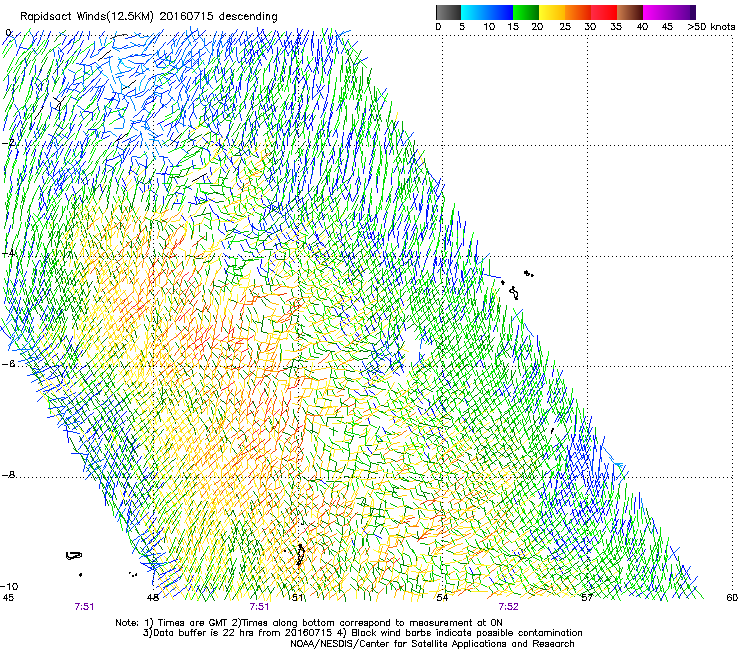Viewport: 740px width, 650px height.
Task: Click the island outline near longitude 51 at -9.5
Action: (x=300, y=554)
